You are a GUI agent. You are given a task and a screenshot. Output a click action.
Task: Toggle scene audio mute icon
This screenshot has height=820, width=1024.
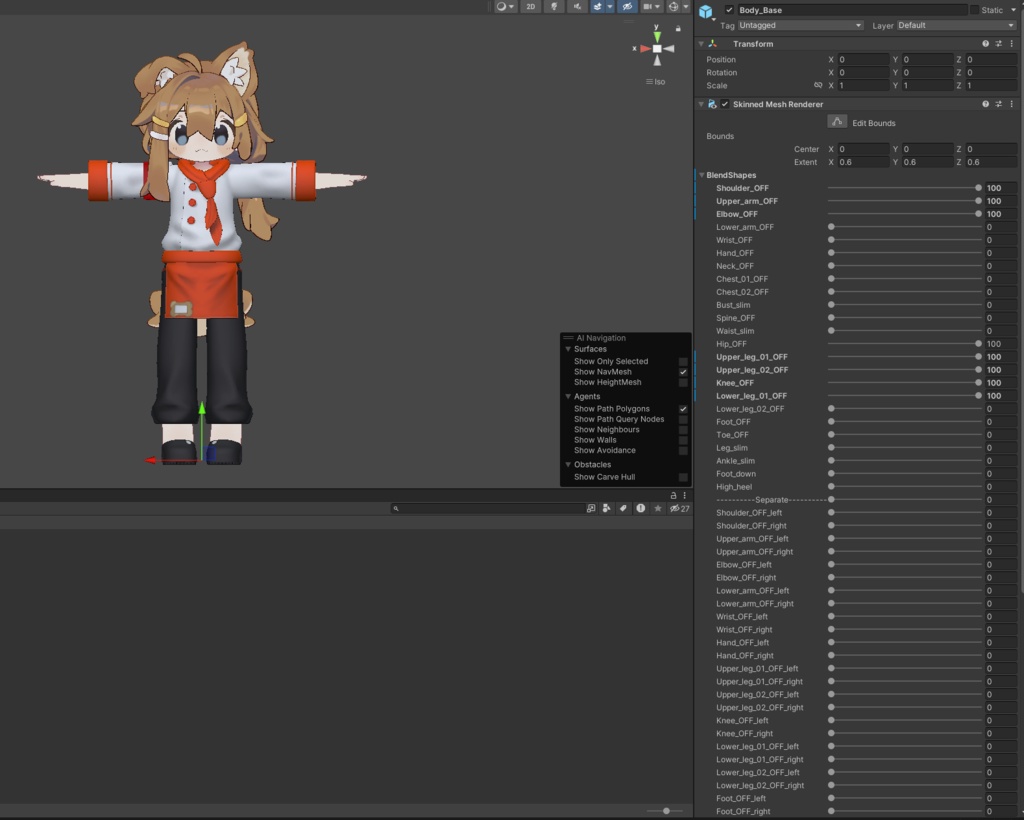point(577,7)
